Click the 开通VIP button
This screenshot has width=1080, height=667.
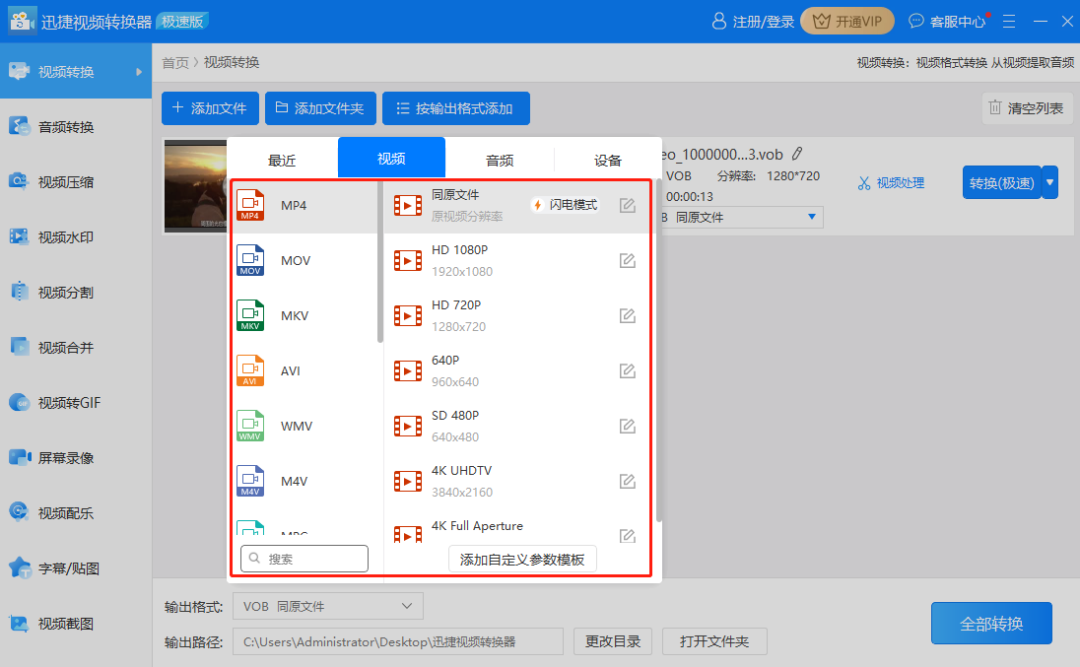(x=848, y=21)
